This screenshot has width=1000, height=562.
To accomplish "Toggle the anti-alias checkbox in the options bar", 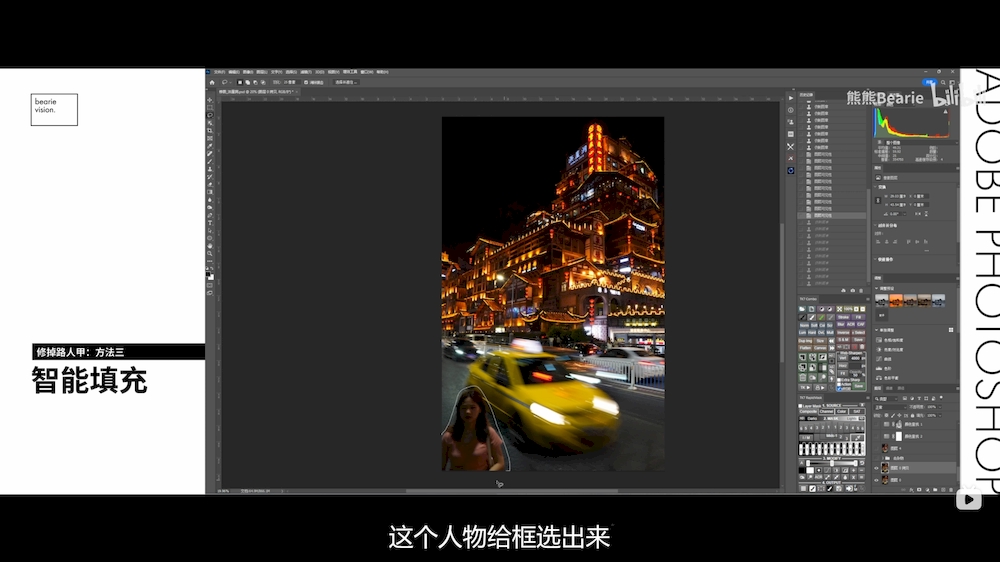I will click(305, 82).
